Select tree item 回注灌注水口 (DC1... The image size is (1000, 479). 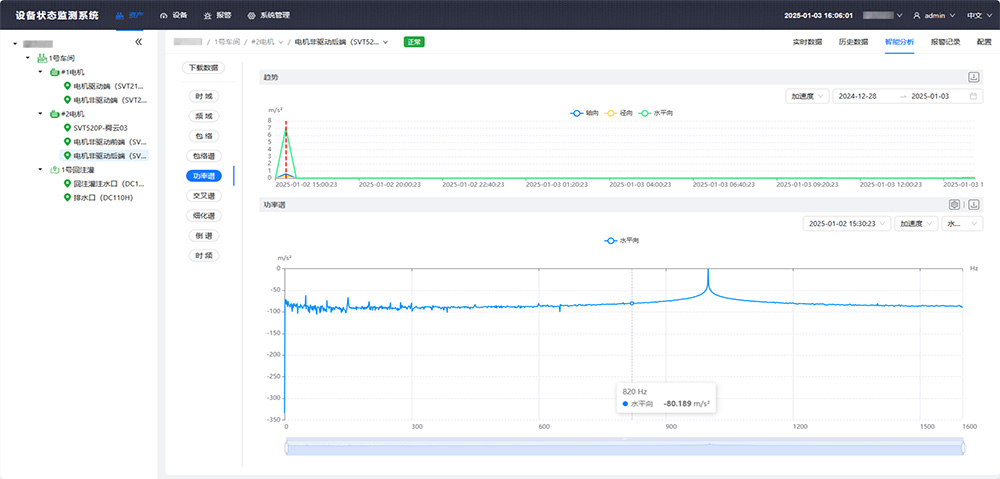click(107, 184)
